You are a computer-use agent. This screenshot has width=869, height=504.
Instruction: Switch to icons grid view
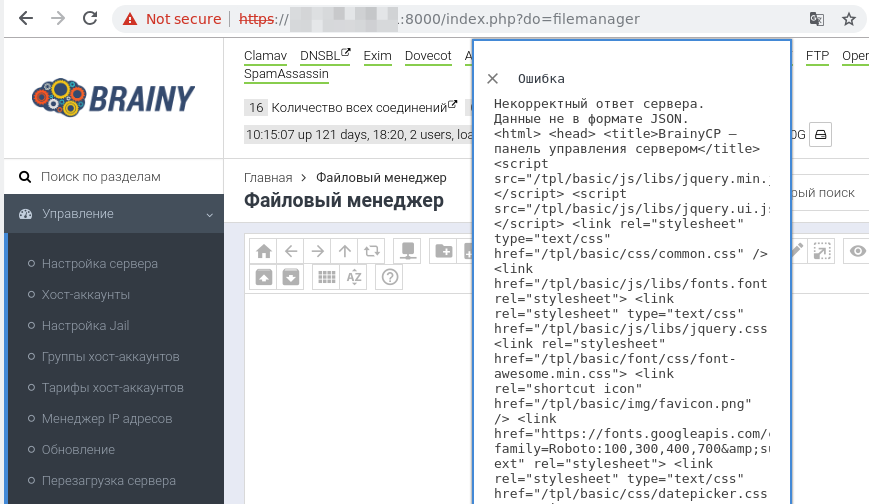[326, 277]
